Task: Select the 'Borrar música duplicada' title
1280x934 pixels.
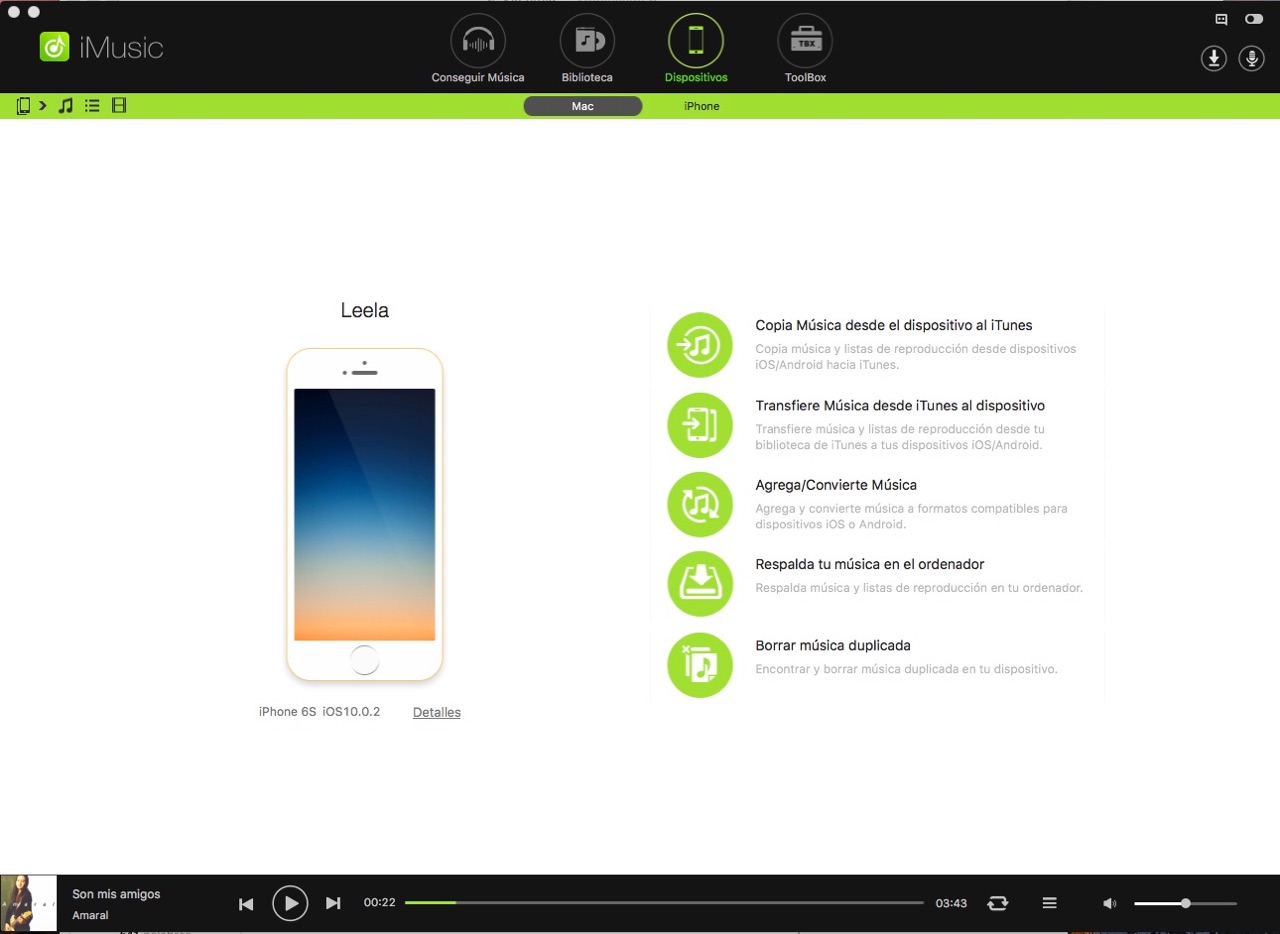Action: 833,645
